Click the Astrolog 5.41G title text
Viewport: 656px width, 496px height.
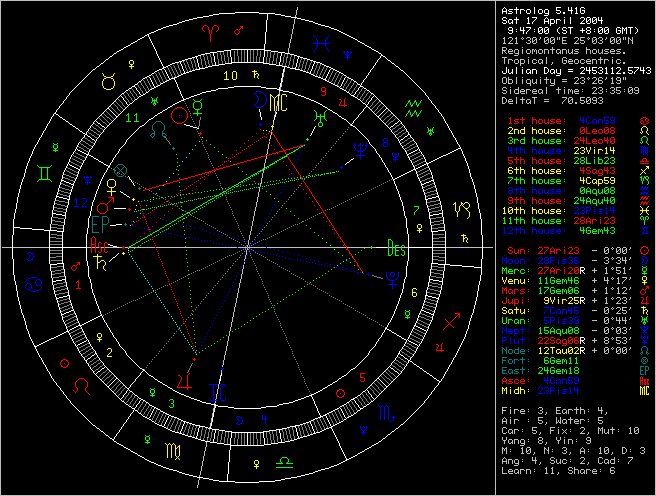click(x=542, y=7)
